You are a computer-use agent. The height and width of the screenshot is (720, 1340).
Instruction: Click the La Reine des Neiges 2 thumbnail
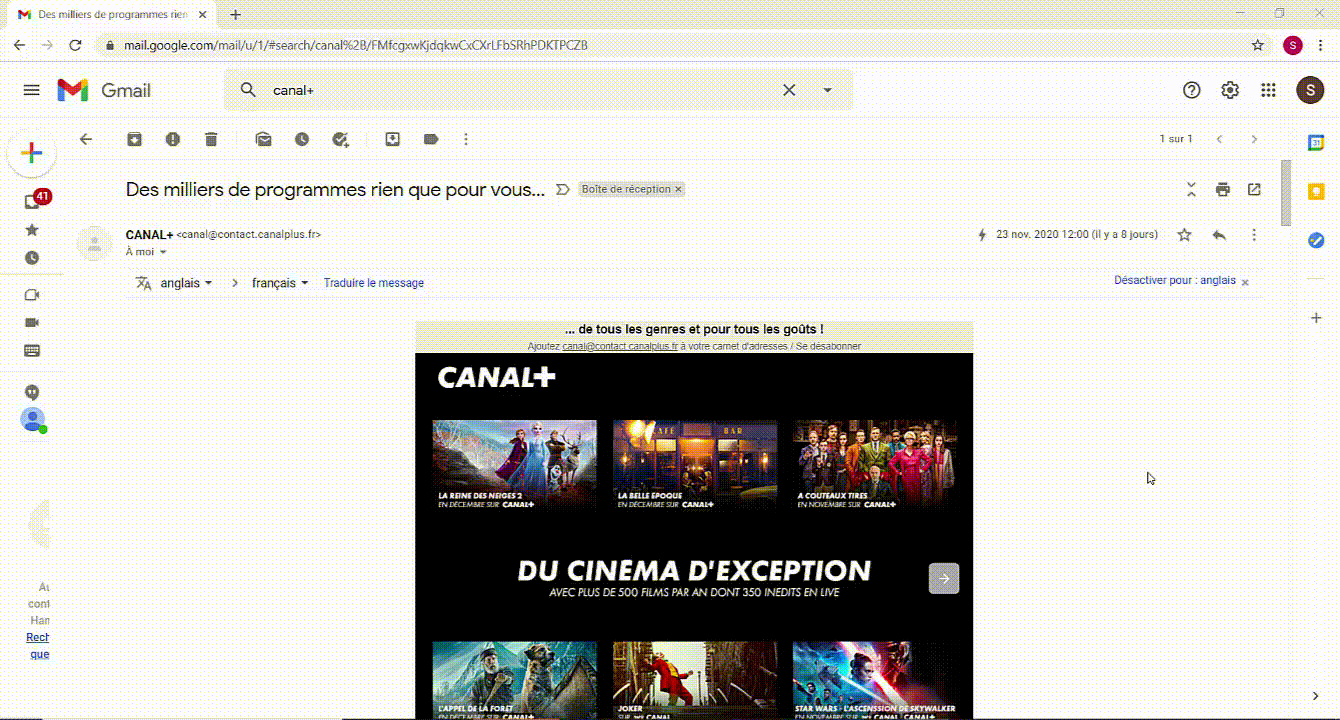[x=514, y=465]
